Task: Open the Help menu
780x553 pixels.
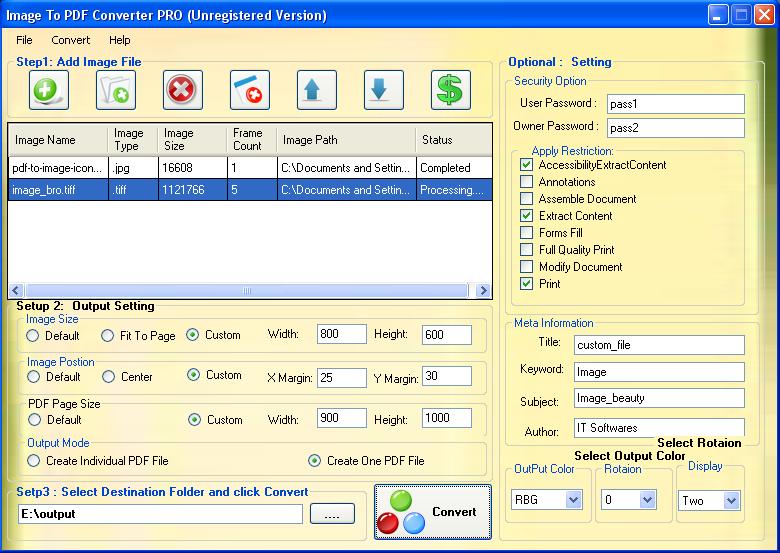Action: (x=120, y=40)
